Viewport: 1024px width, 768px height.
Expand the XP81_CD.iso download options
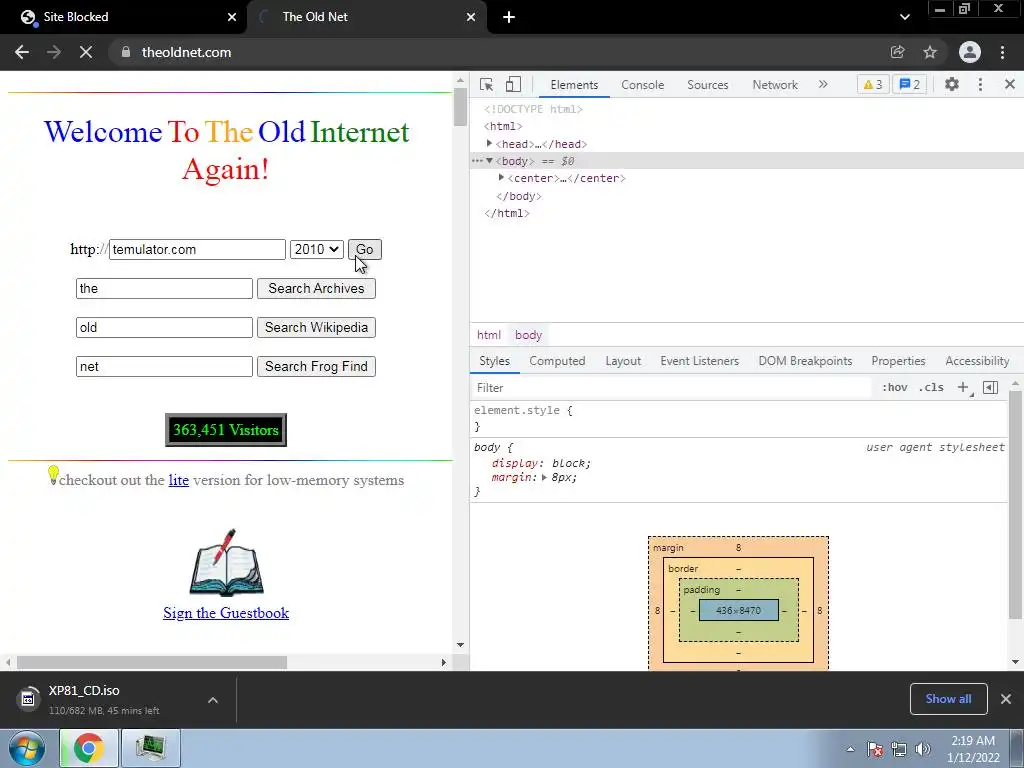pos(213,700)
